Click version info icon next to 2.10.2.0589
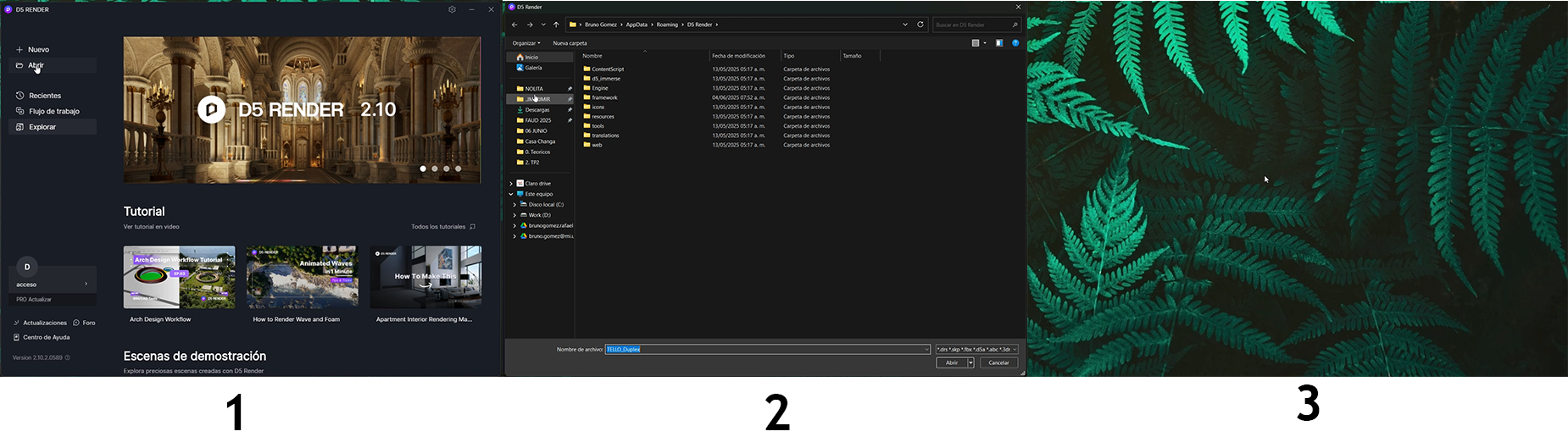Screen dimensions: 1568x448 [x=68, y=357]
